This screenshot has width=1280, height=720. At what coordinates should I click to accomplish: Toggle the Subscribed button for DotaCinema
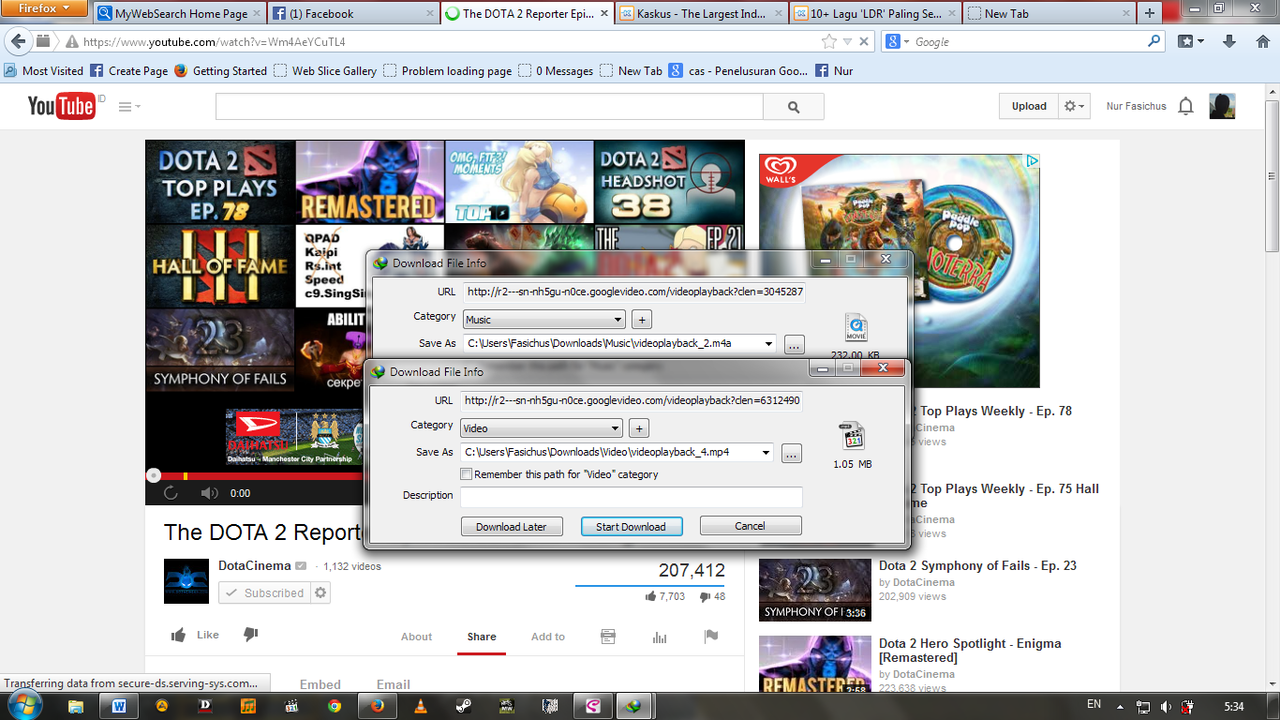[x=265, y=593]
